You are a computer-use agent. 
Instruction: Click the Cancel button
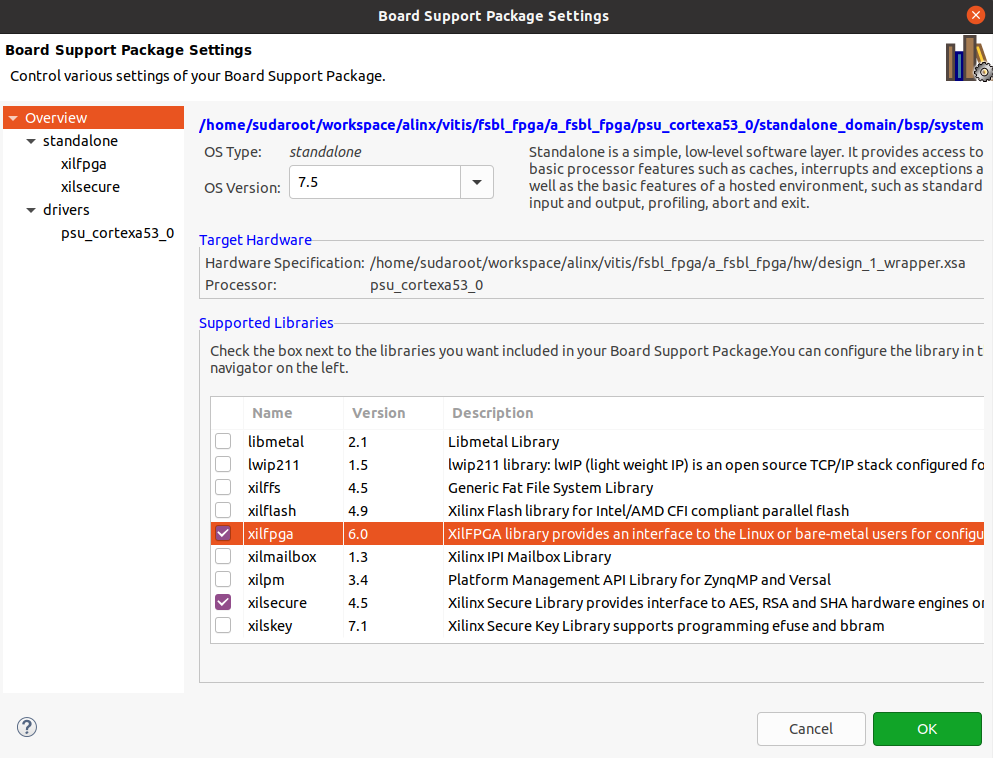click(811, 729)
